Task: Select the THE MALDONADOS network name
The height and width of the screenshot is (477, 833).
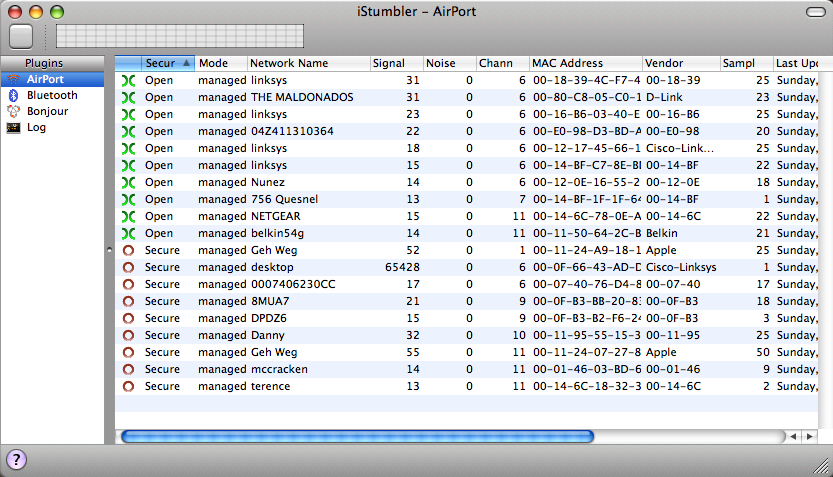Action: click(x=302, y=97)
